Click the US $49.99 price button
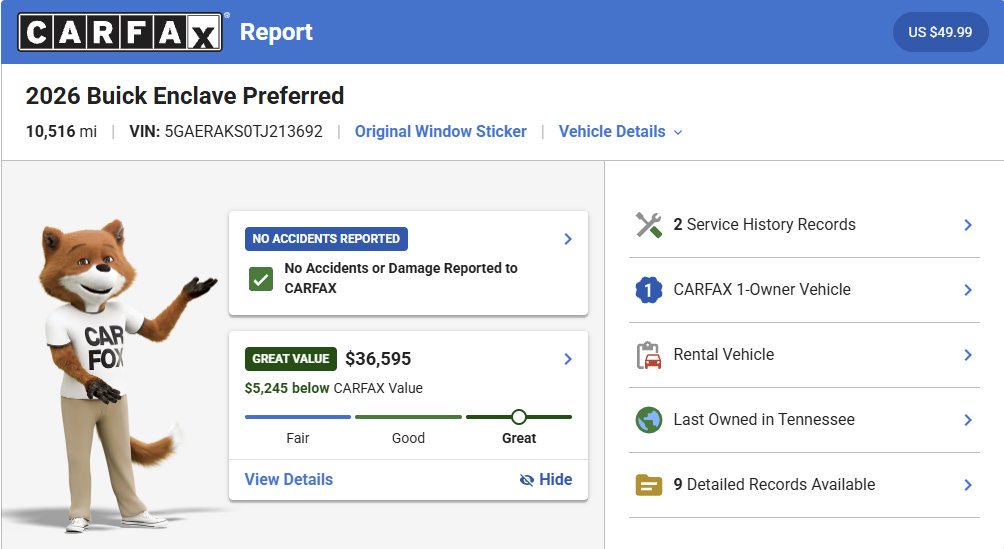1004x549 pixels. 940,32
